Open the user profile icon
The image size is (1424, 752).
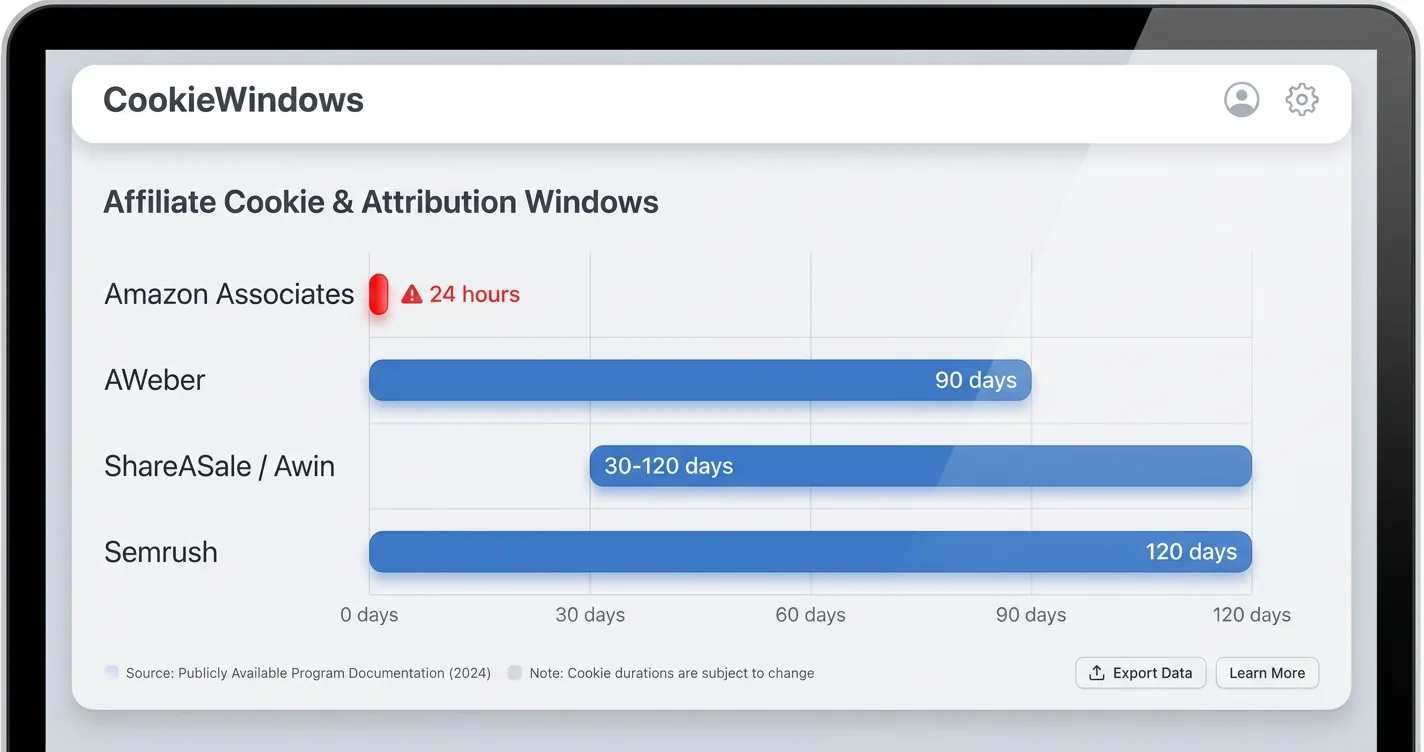coord(1242,99)
